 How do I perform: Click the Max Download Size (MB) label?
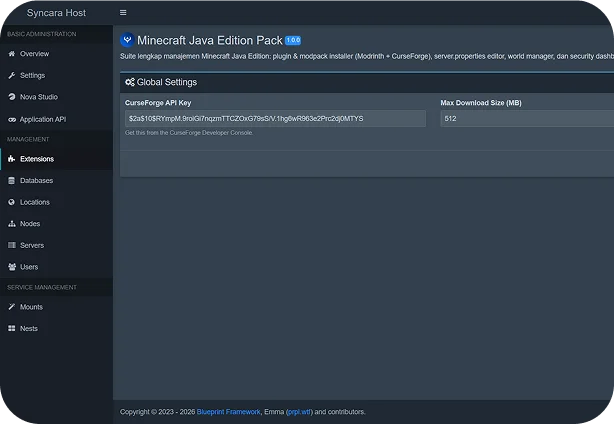pyautogui.click(x=481, y=103)
